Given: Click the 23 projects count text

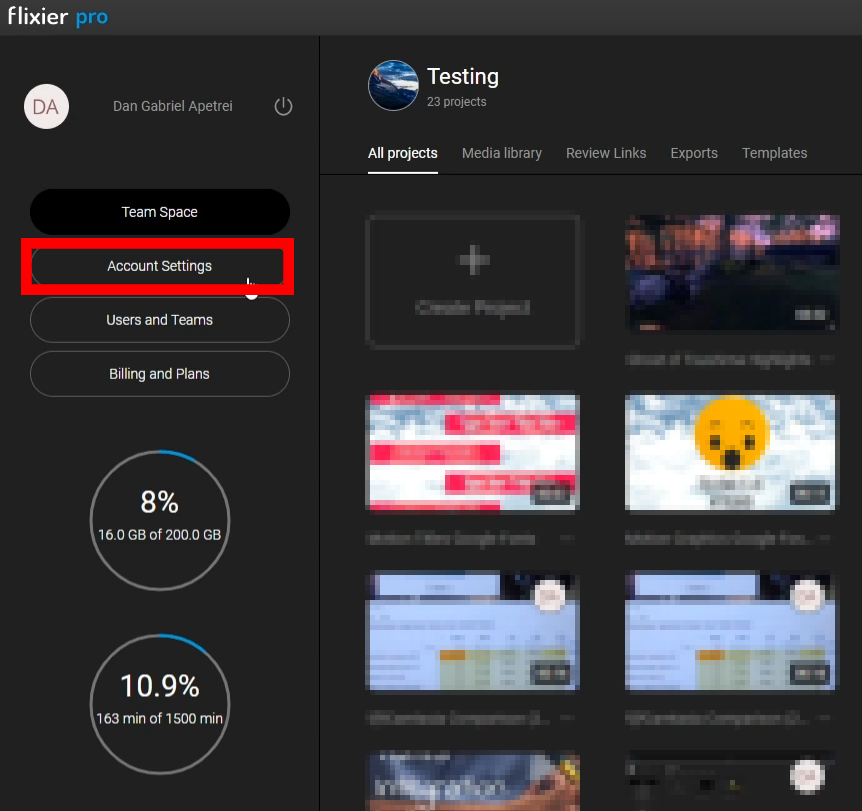Looking at the screenshot, I should [457, 102].
